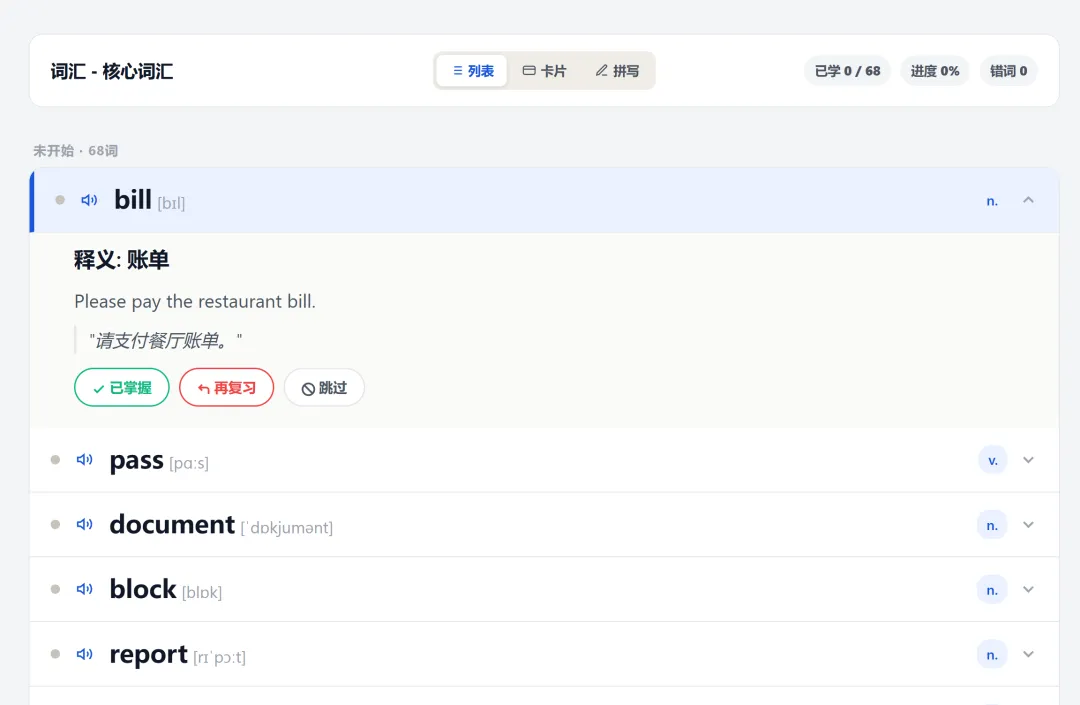The height and width of the screenshot is (705, 1080).
Task: Click the n. tag for bill
Action: coord(992,201)
